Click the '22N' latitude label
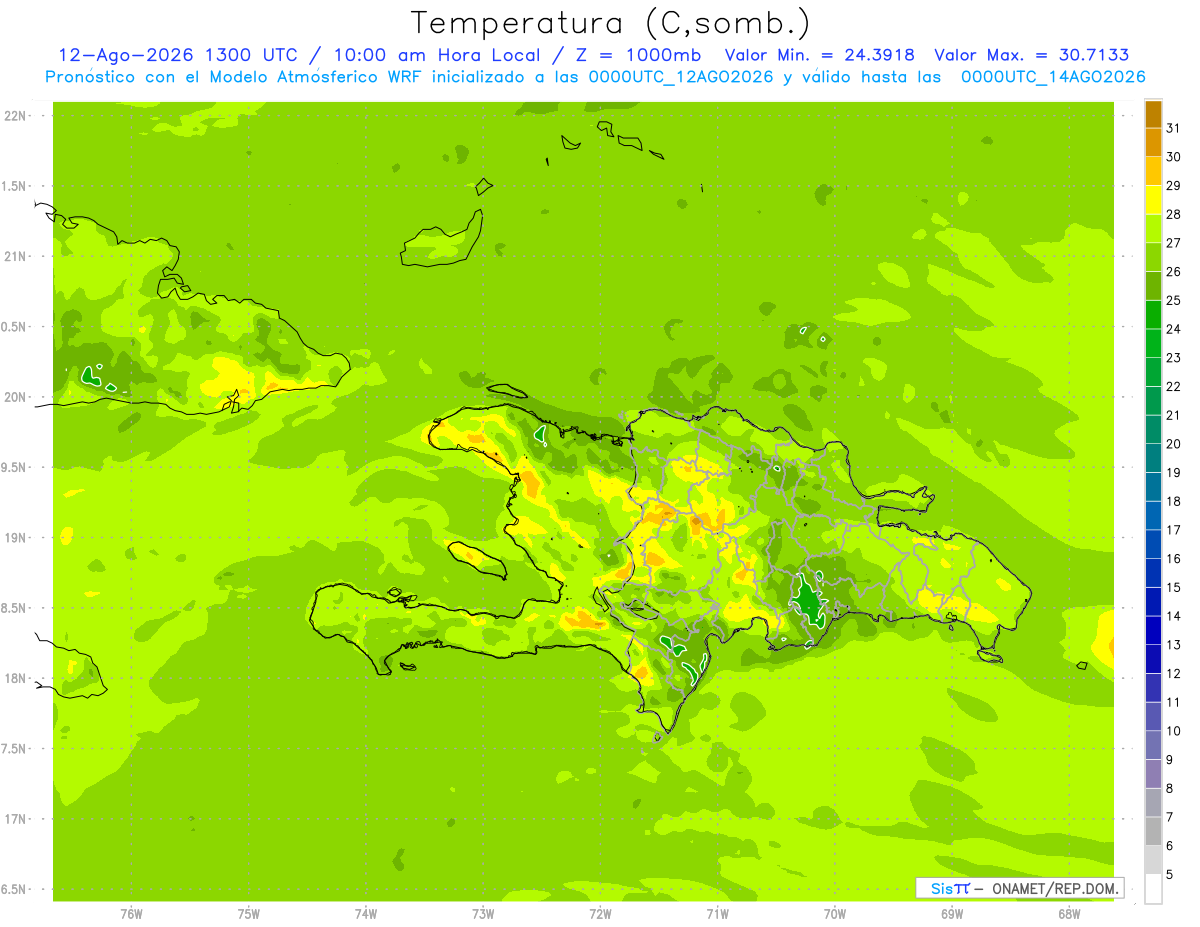 click(x=16, y=116)
